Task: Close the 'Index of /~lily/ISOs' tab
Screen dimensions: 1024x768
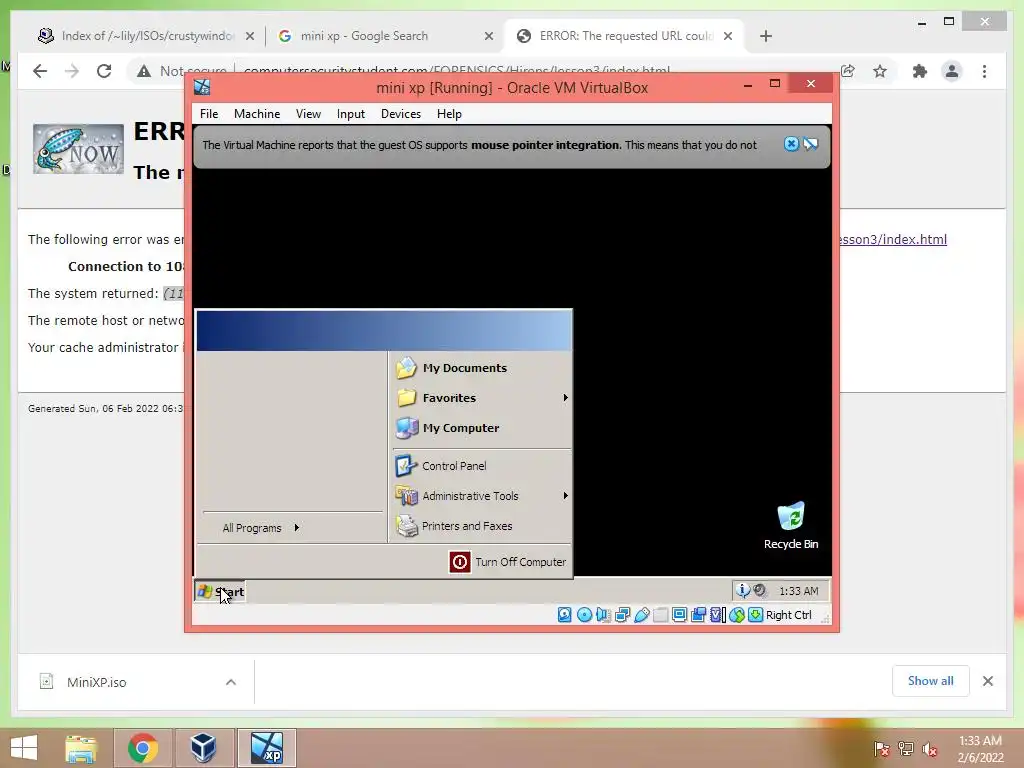Action: click(249, 36)
